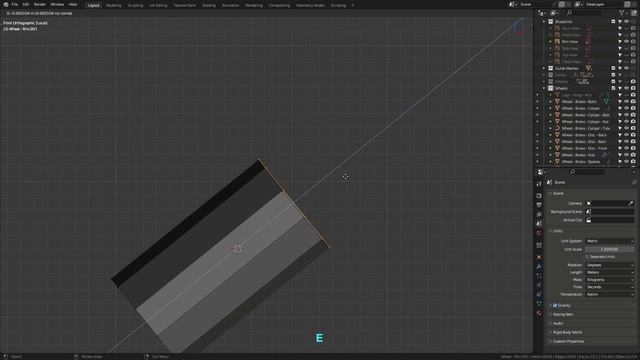Viewport: 640px width, 360px height.
Task: Open the Material properties tab
Action: (x=539, y=313)
